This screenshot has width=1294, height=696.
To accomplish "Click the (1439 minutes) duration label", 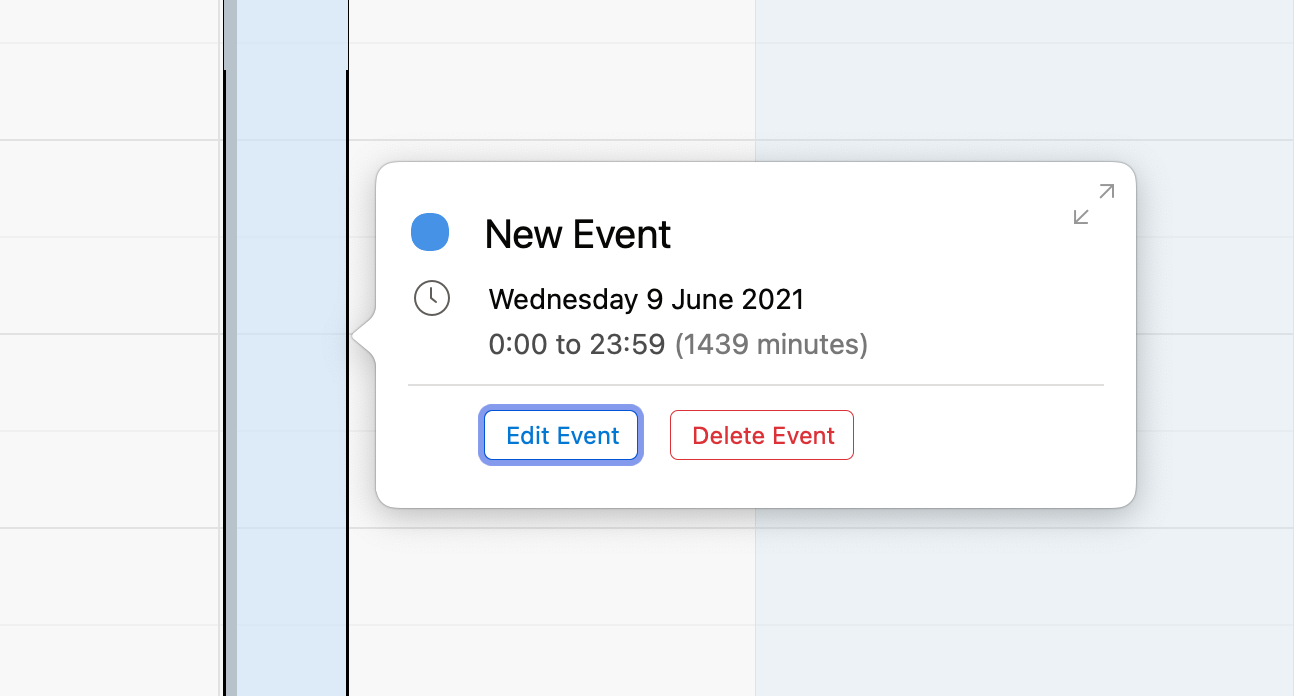I will coord(771,345).
